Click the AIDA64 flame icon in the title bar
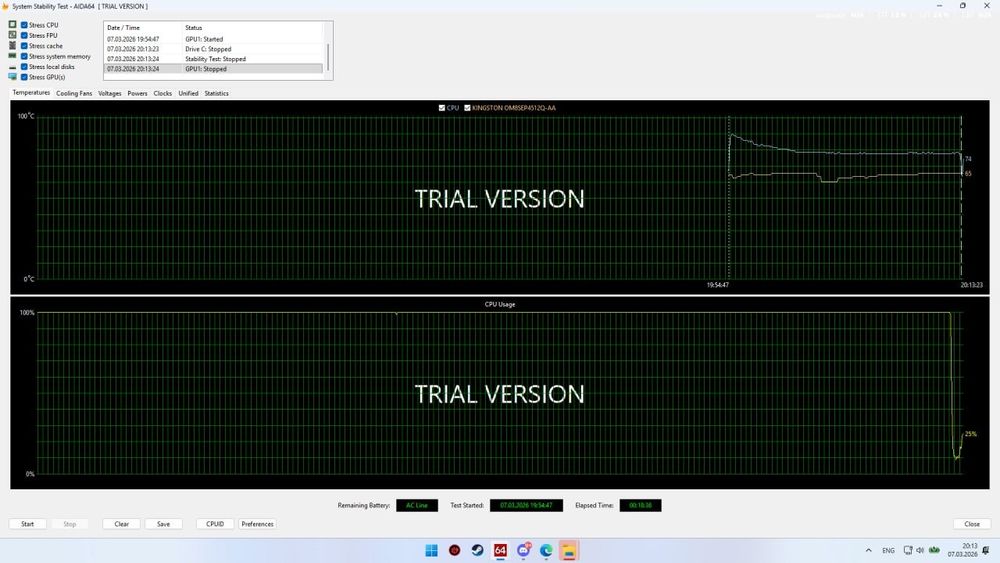 5,6
